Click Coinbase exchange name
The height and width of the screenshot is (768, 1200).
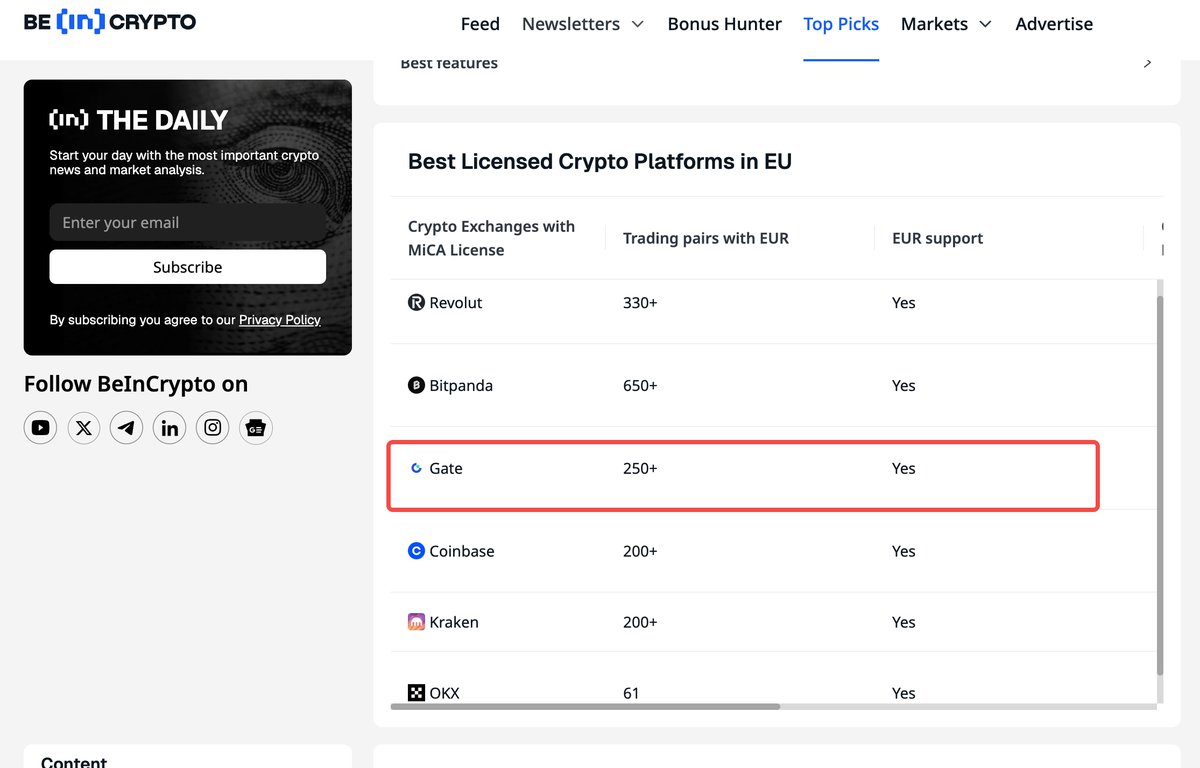462,552
